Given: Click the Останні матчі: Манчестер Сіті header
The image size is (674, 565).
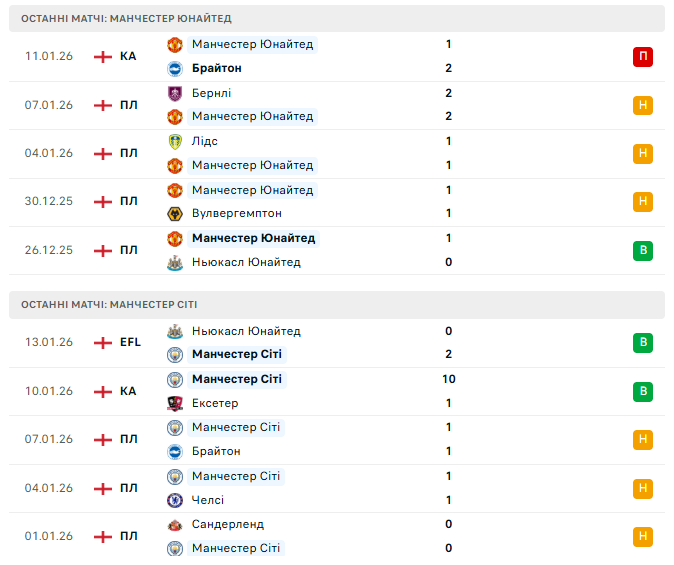Looking at the screenshot, I should [x=111, y=305].
